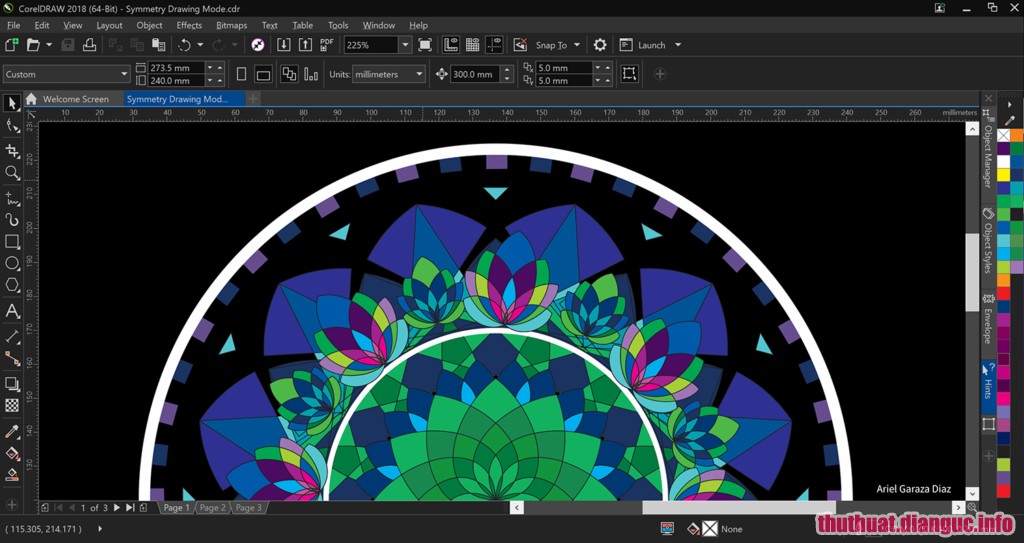Image resolution: width=1024 pixels, height=543 pixels.
Task: Open the Tools menu
Action: click(338, 25)
